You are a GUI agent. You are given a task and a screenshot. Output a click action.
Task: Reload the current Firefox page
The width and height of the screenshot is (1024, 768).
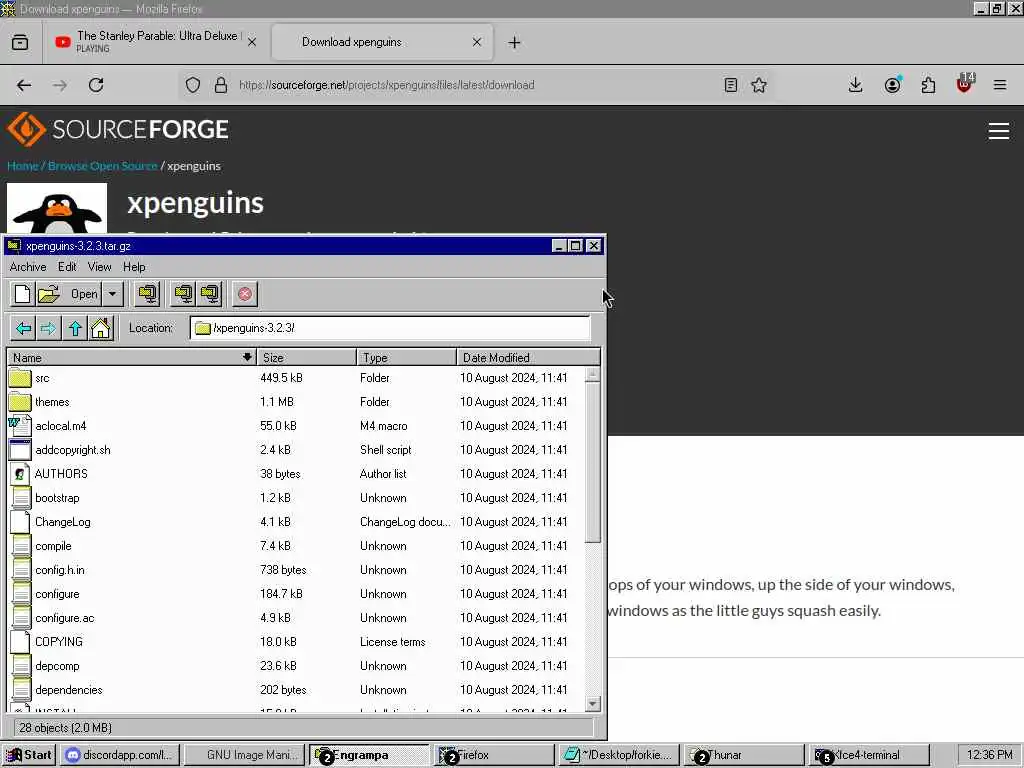tap(96, 85)
